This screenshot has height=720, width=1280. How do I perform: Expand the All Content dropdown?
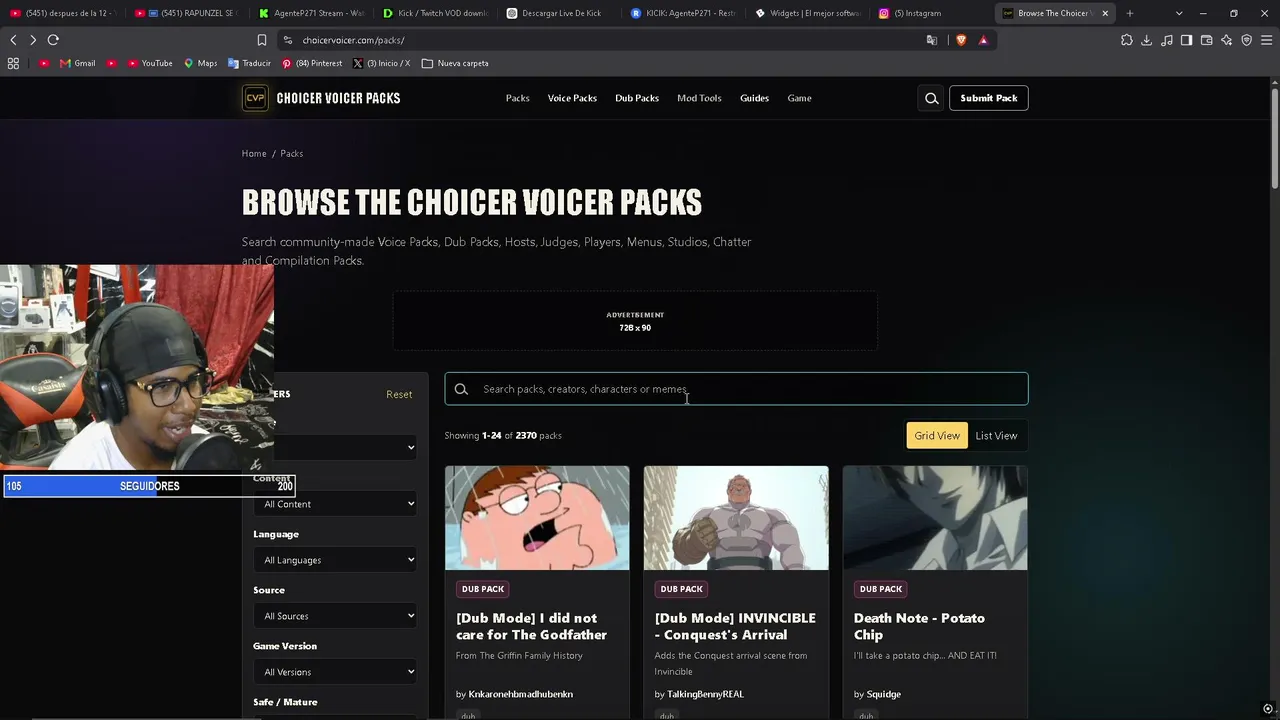(x=335, y=504)
